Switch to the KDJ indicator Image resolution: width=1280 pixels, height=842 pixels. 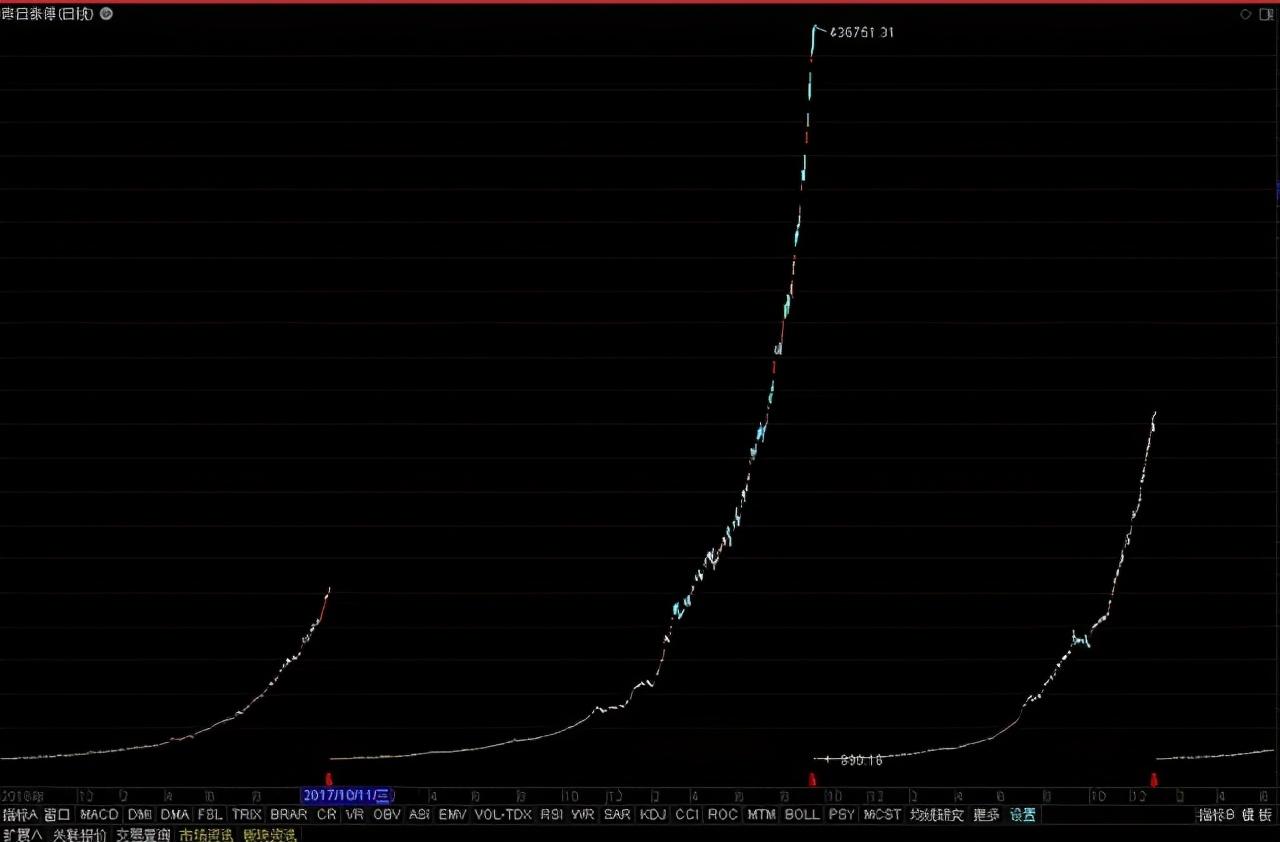click(x=653, y=815)
